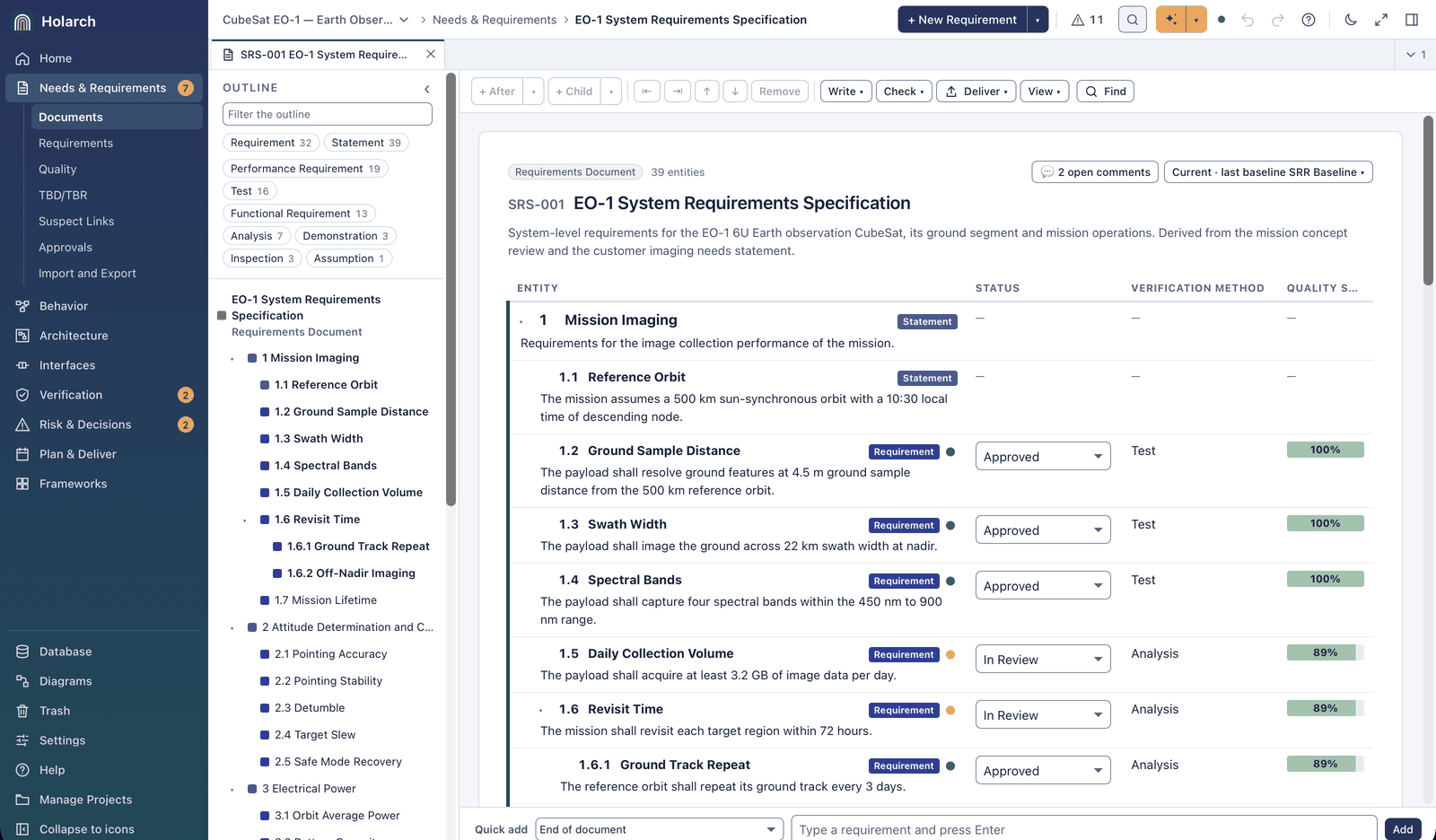Click the undo arrow icon
The height and width of the screenshot is (840, 1436).
1248,20
